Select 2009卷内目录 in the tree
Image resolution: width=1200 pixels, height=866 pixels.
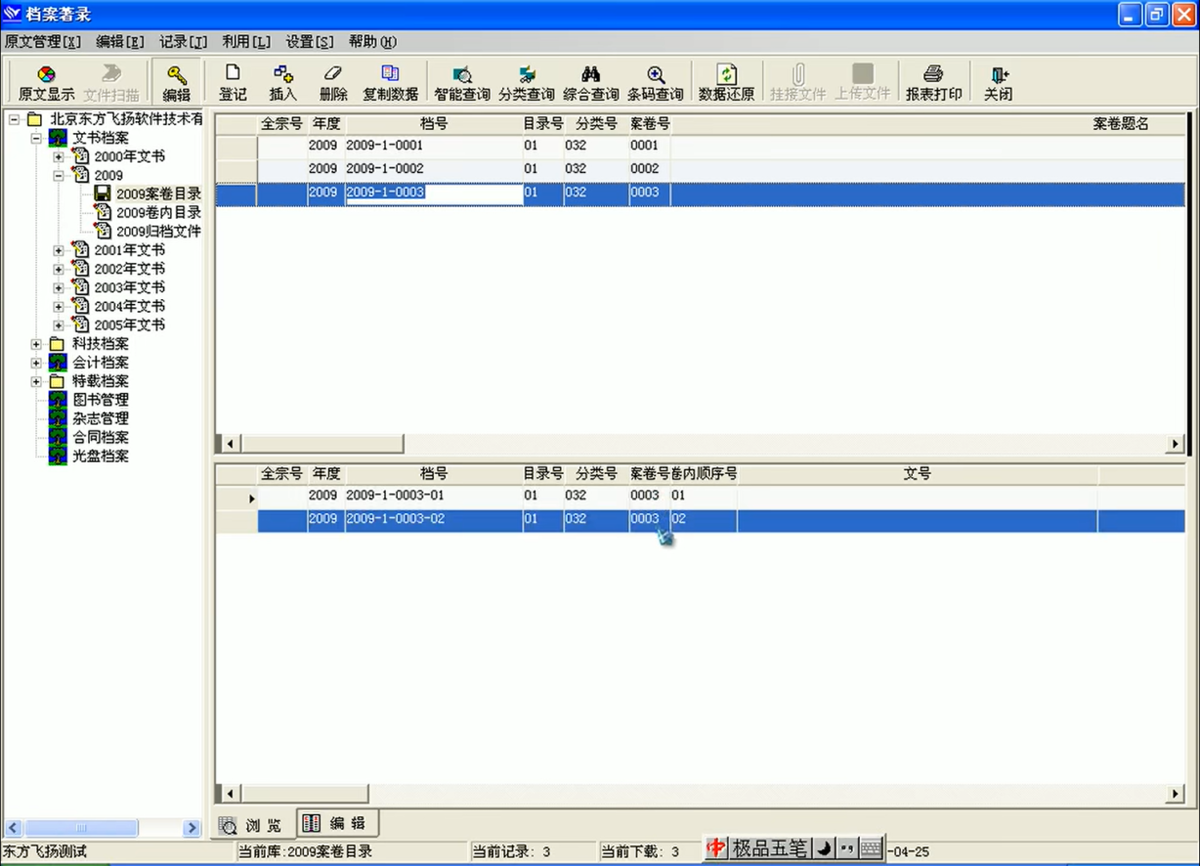[x=158, y=213]
